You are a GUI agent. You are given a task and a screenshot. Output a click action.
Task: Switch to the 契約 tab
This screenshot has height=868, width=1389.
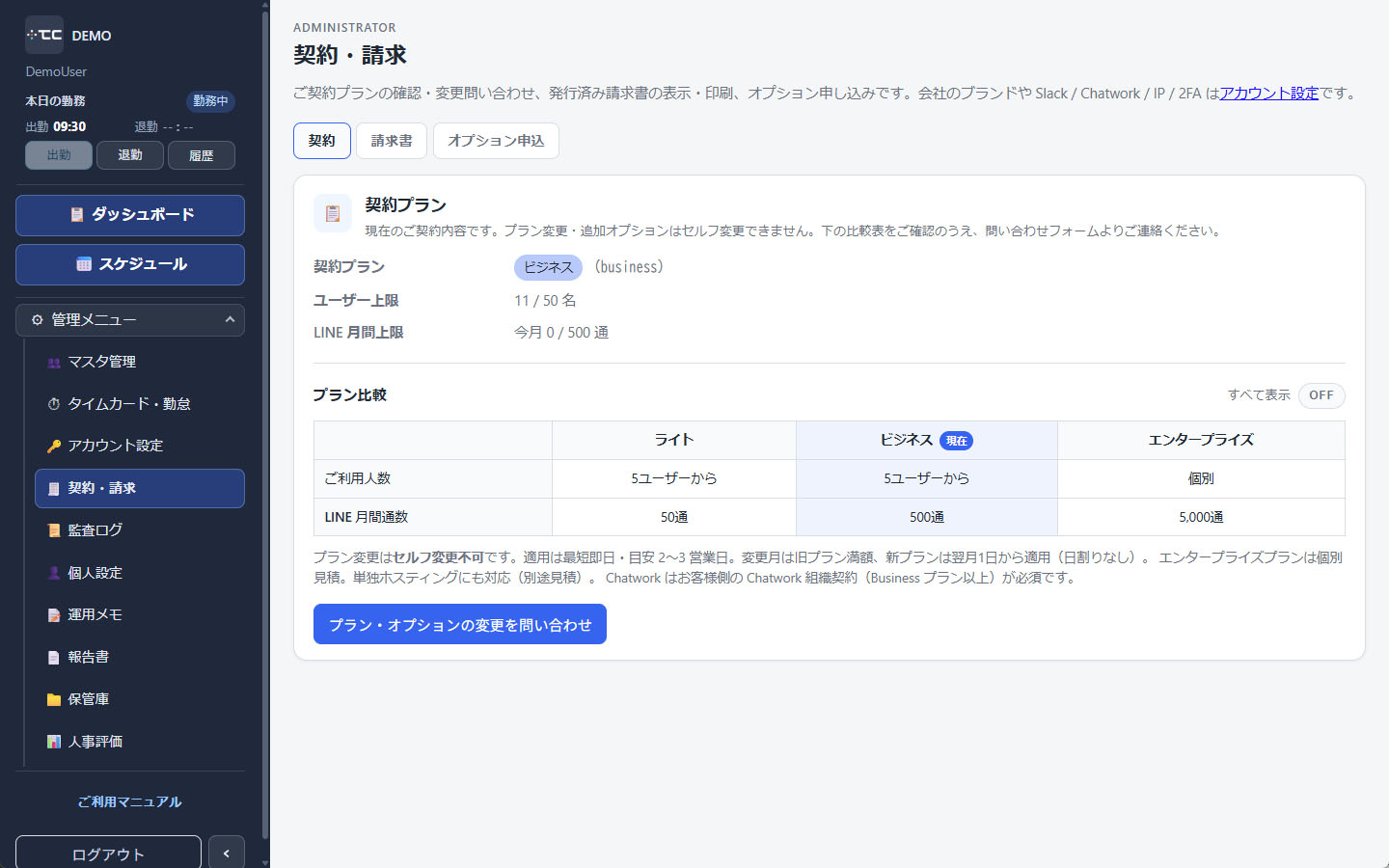tap(322, 141)
